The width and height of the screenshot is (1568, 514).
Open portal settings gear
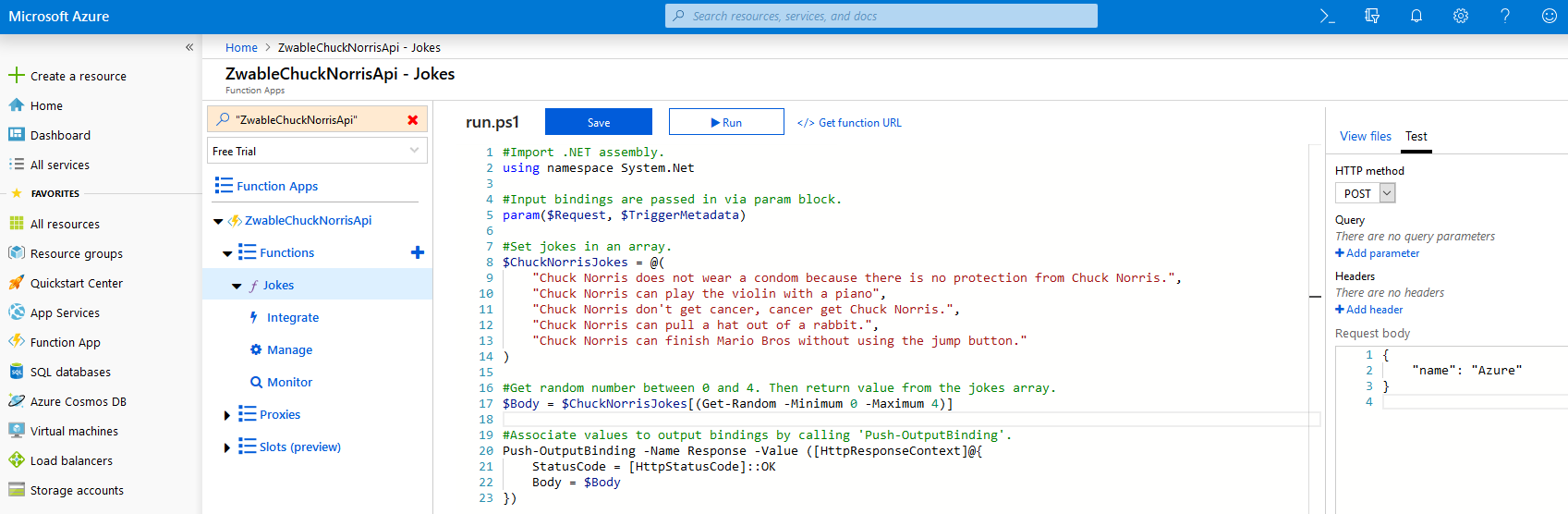tap(1461, 16)
